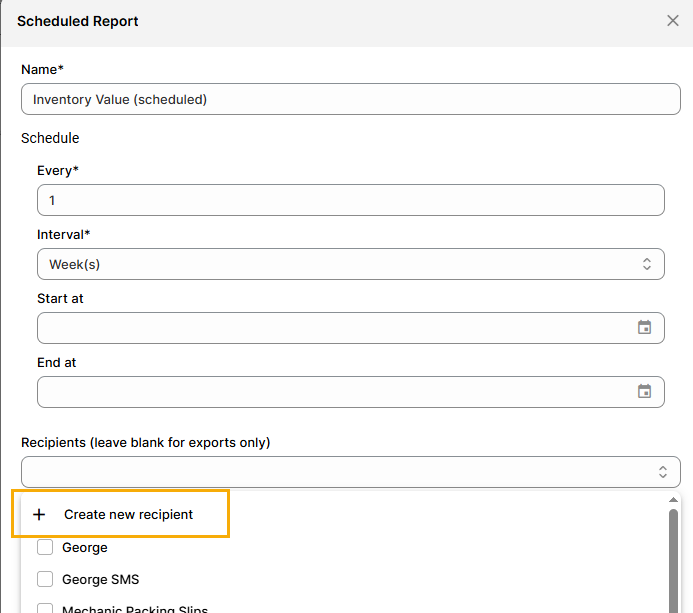
Task: Click into the Every number field
Action: pyautogui.click(x=350, y=200)
